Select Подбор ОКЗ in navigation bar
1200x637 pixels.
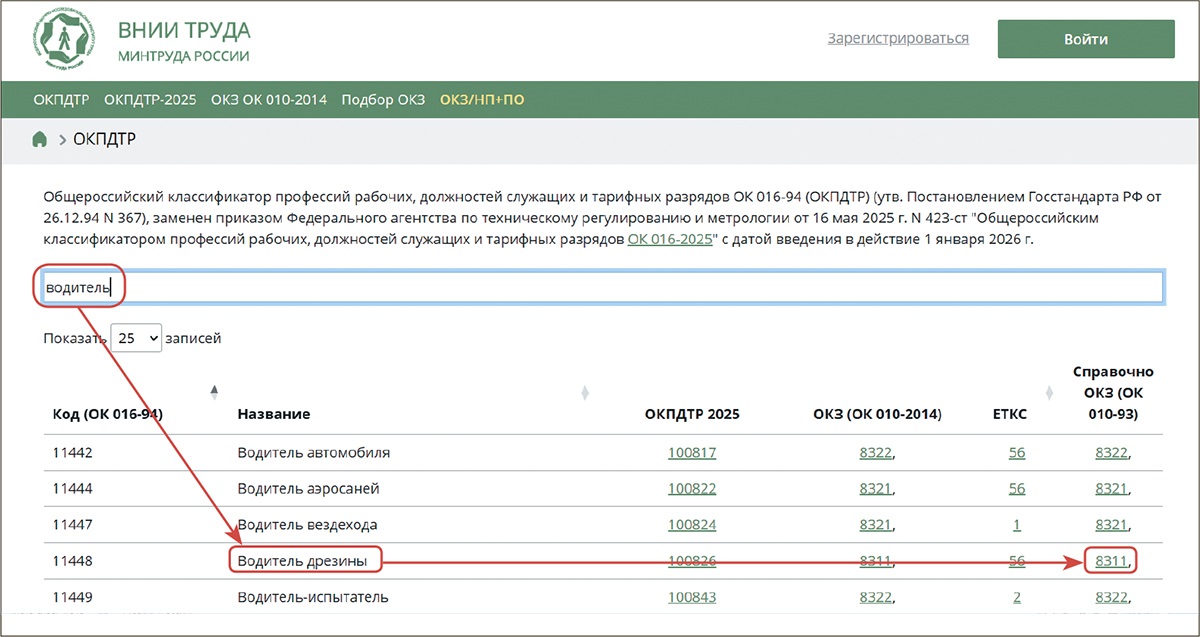point(383,100)
